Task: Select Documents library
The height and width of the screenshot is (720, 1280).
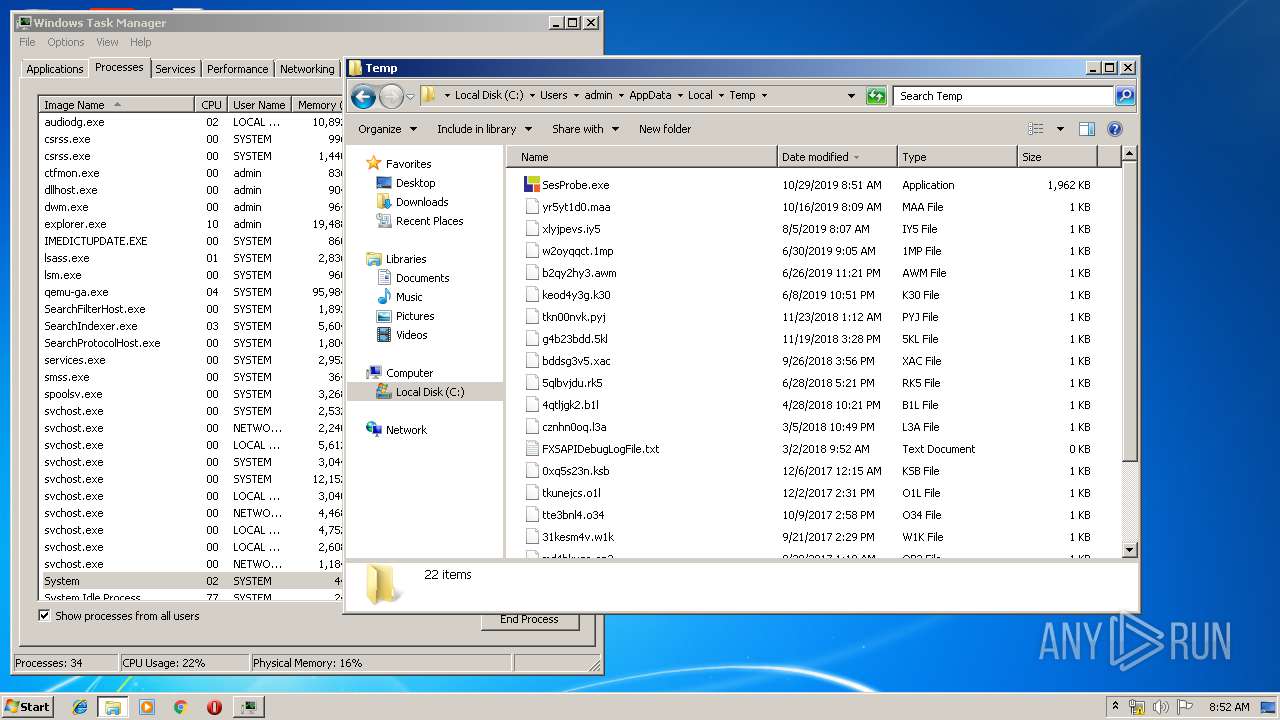Action: (x=422, y=278)
